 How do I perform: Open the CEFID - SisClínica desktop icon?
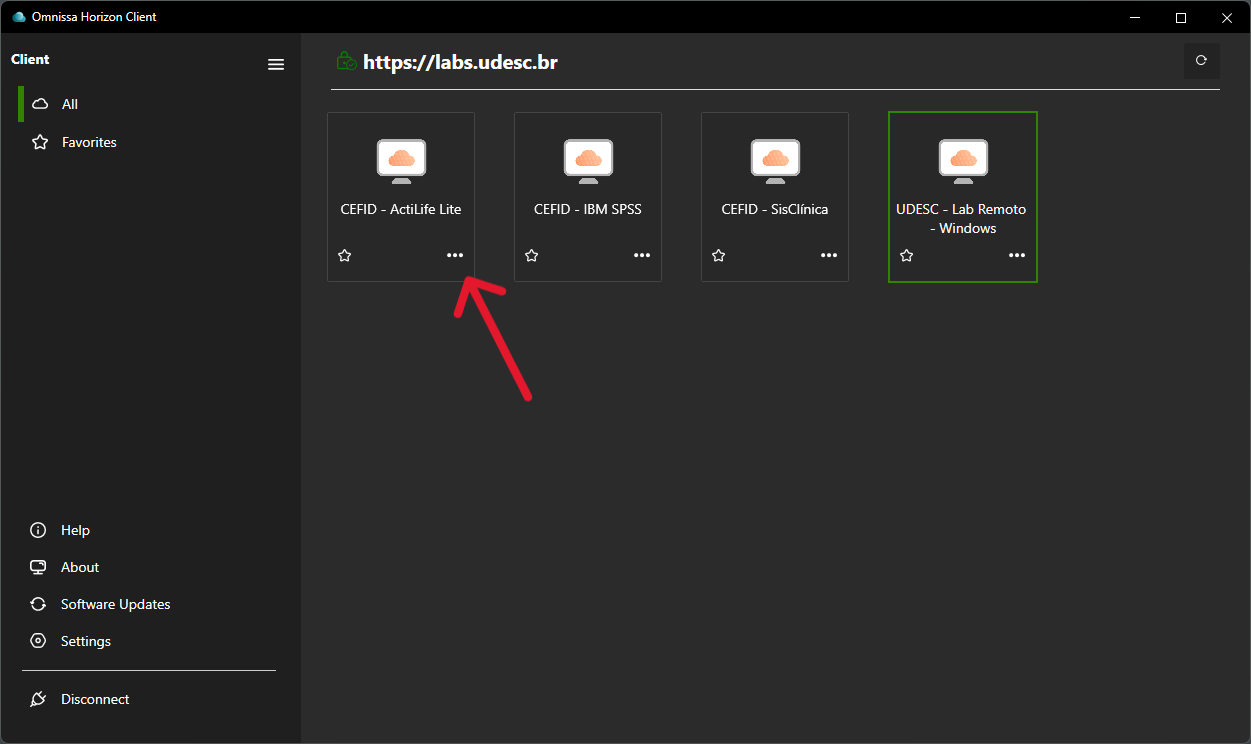point(775,161)
